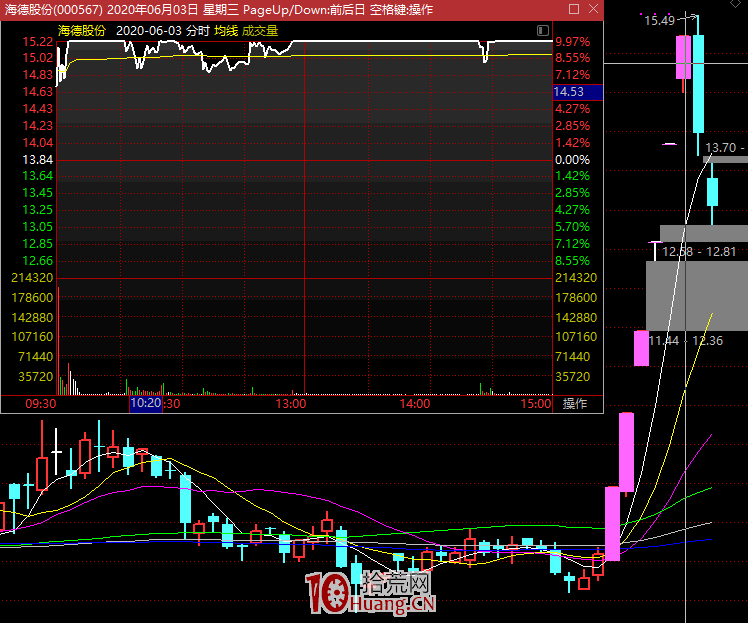Toggle the 均线 average line legend

[225, 31]
